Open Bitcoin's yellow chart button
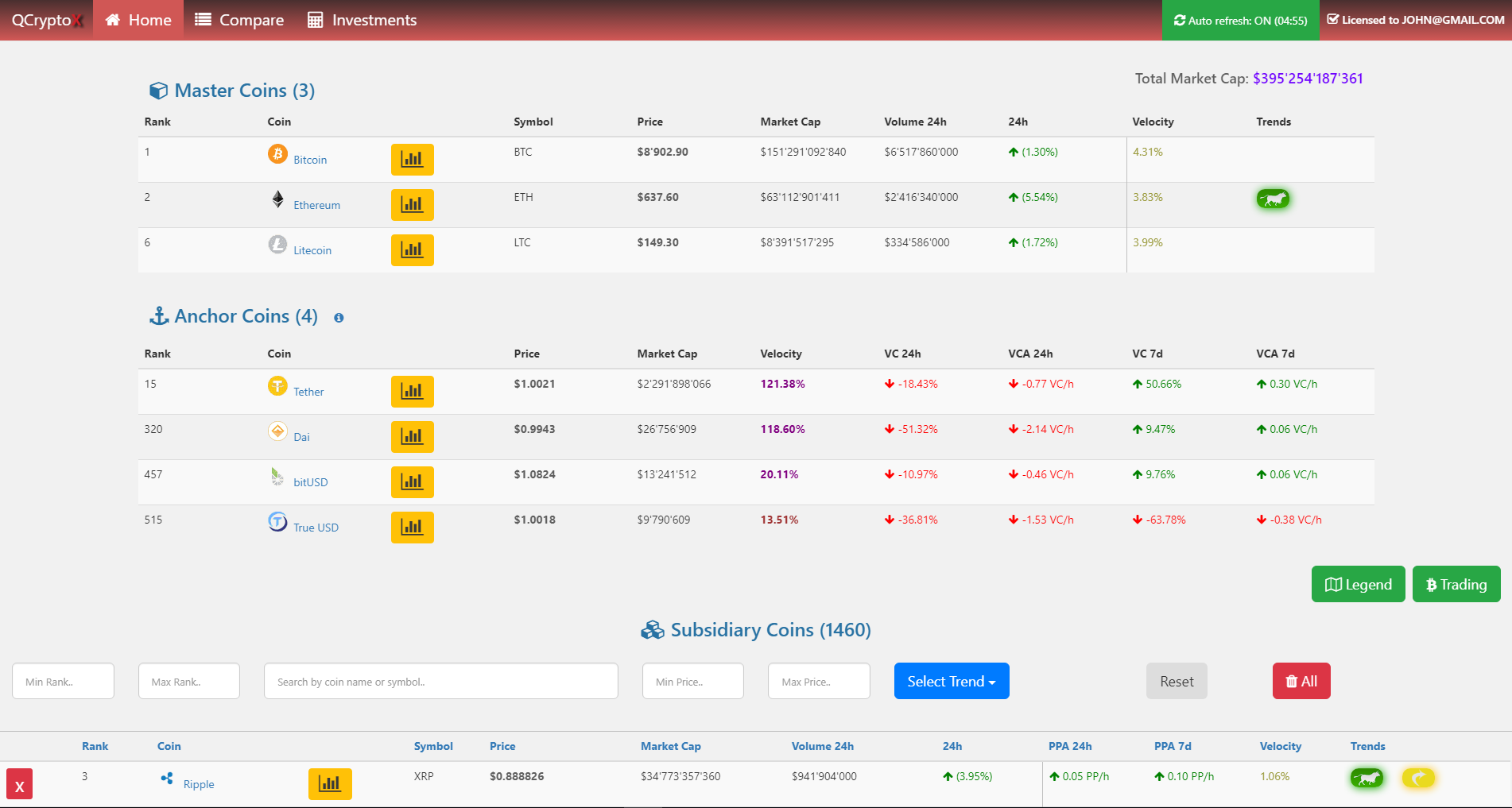The height and width of the screenshot is (808, 1512). pos(412,159)
